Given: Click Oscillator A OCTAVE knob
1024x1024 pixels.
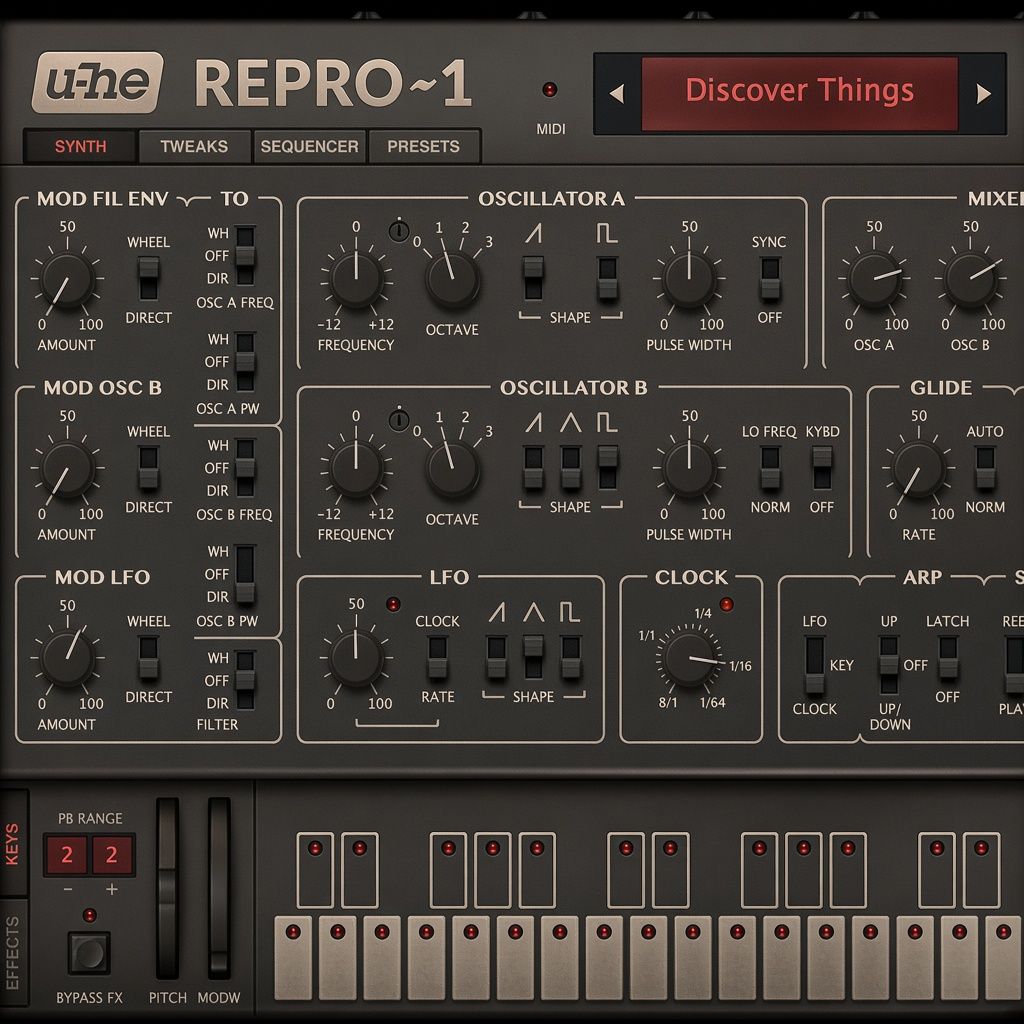Looking at the screenshot, I should 453,281.
